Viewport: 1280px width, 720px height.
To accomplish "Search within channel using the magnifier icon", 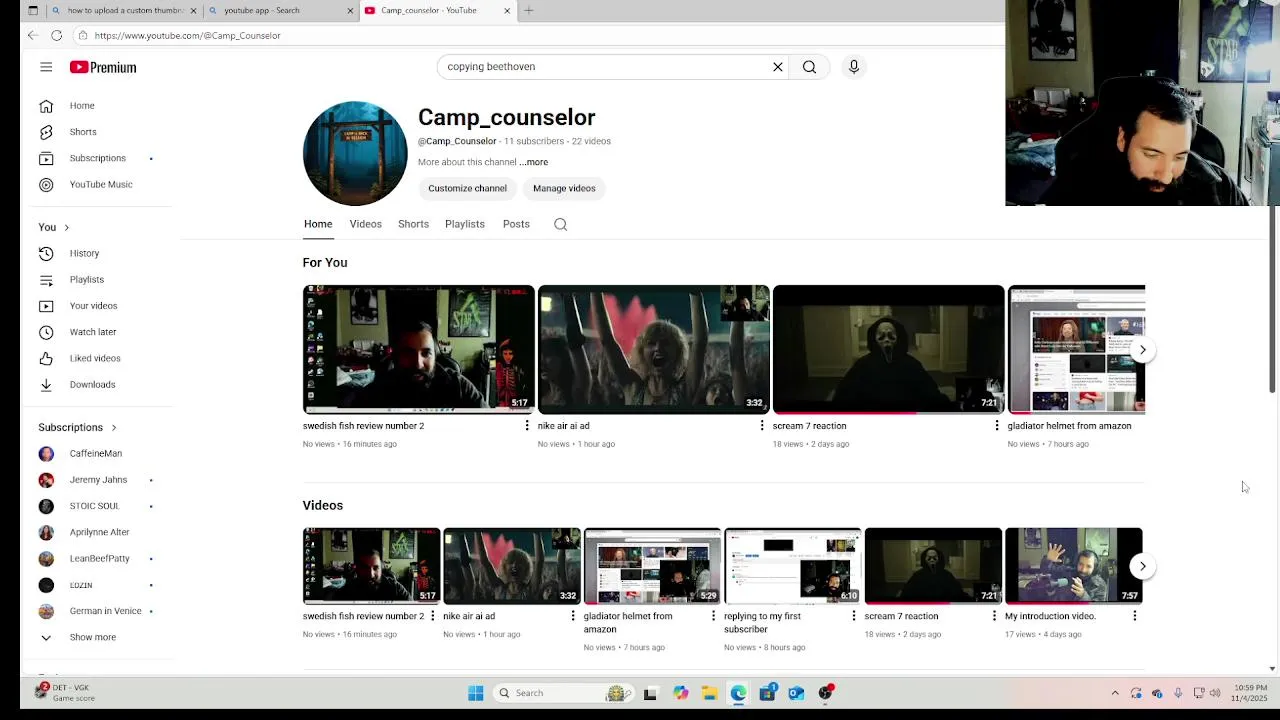I will (560, 224).
